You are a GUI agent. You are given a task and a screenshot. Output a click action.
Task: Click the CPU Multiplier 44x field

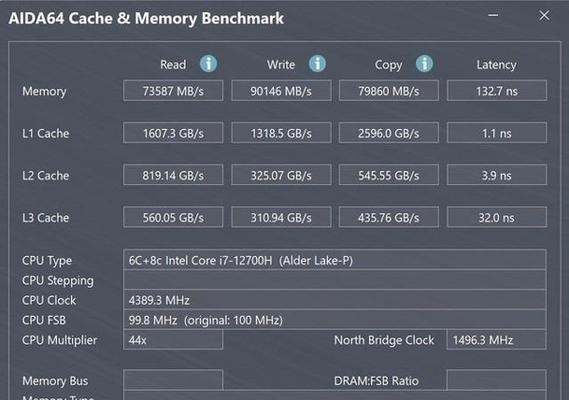[x=173, y=340]
